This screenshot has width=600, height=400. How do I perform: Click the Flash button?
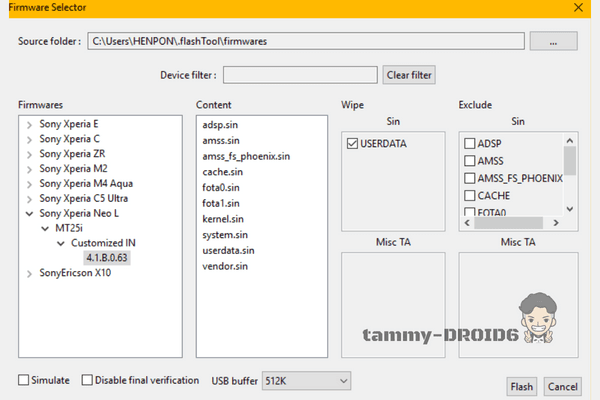coord(521,387)
